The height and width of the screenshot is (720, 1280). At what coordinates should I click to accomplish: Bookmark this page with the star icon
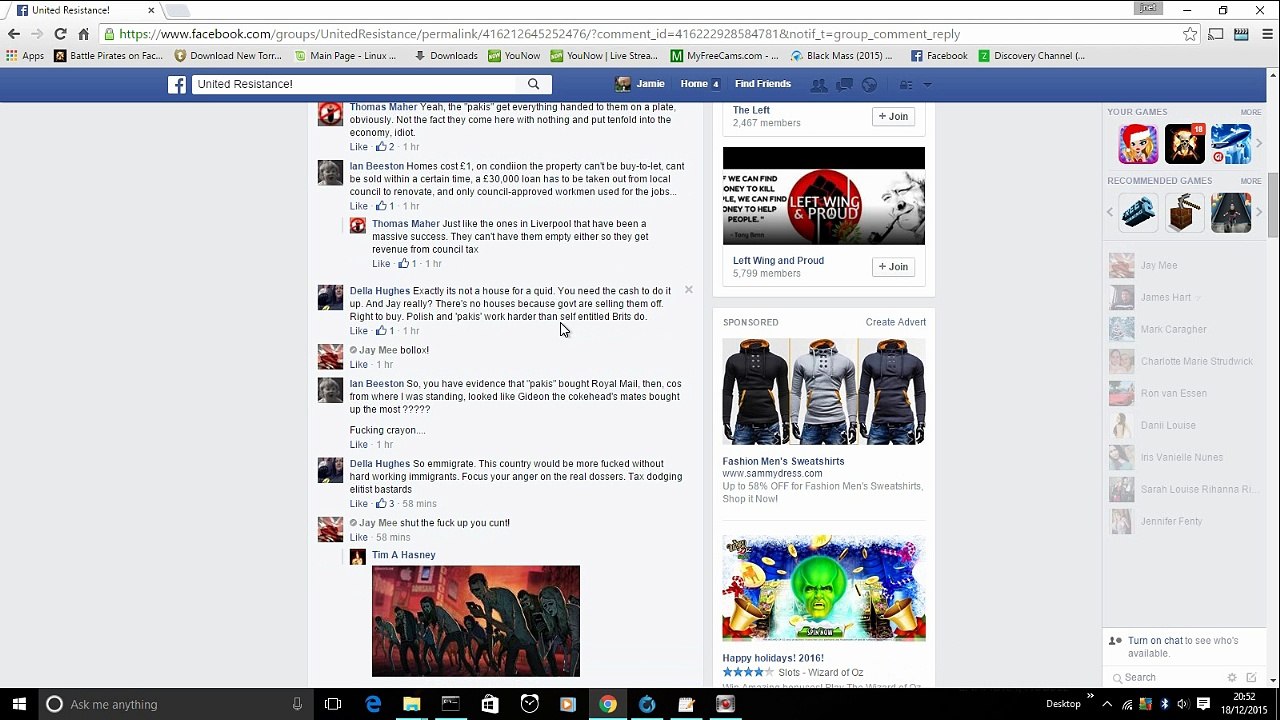pyautogui.click(x=1190, y=34)
